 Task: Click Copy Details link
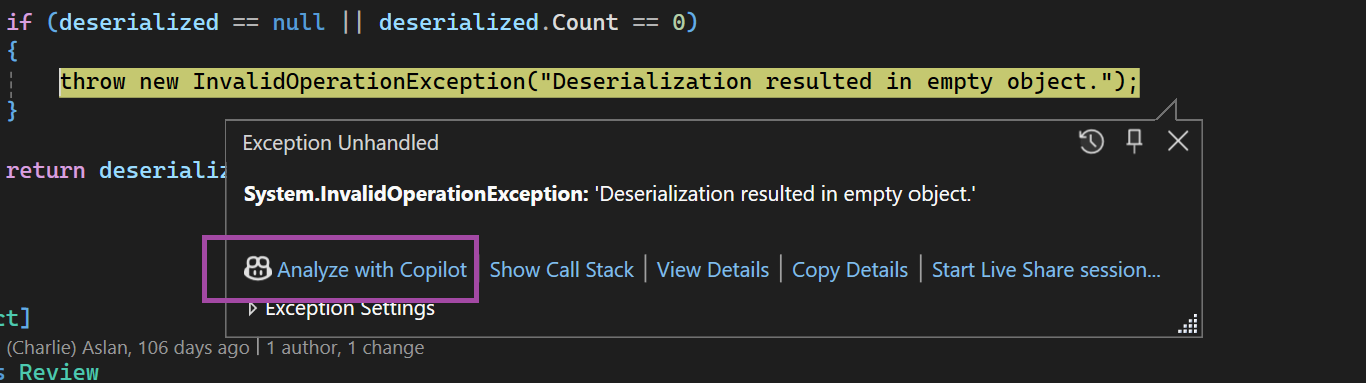click(850, 269)
